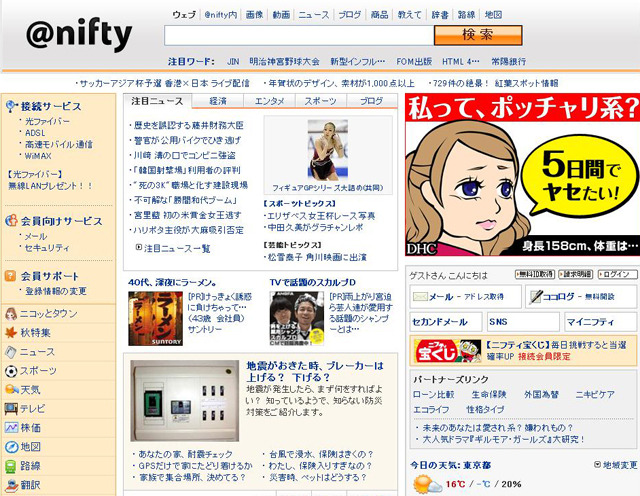Click the ログイン button
This screenshot has height=496, width=640.
click(617, 274)
